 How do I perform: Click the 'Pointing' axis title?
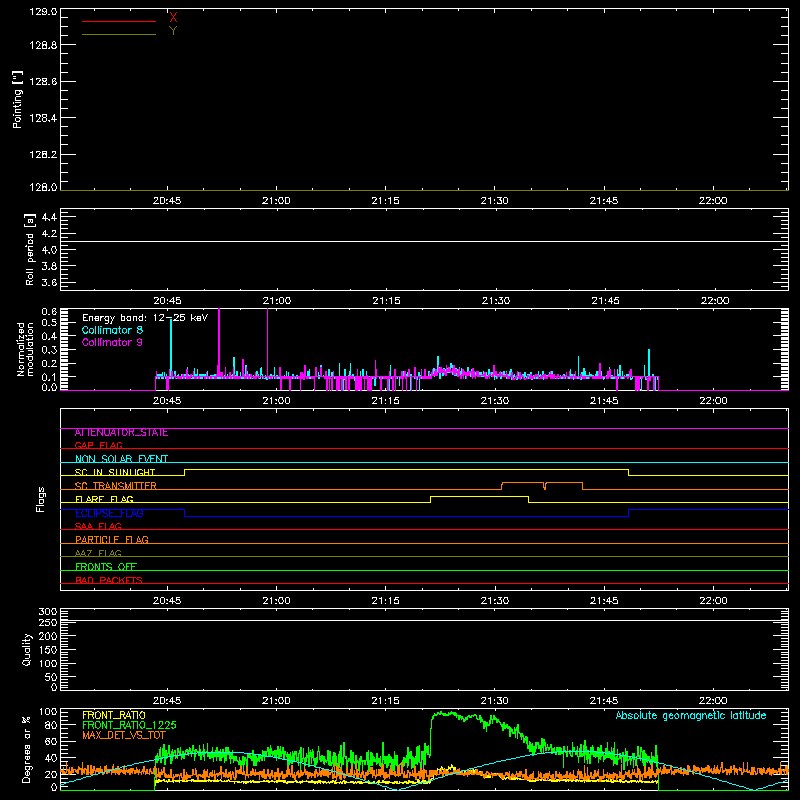point(18,100)
